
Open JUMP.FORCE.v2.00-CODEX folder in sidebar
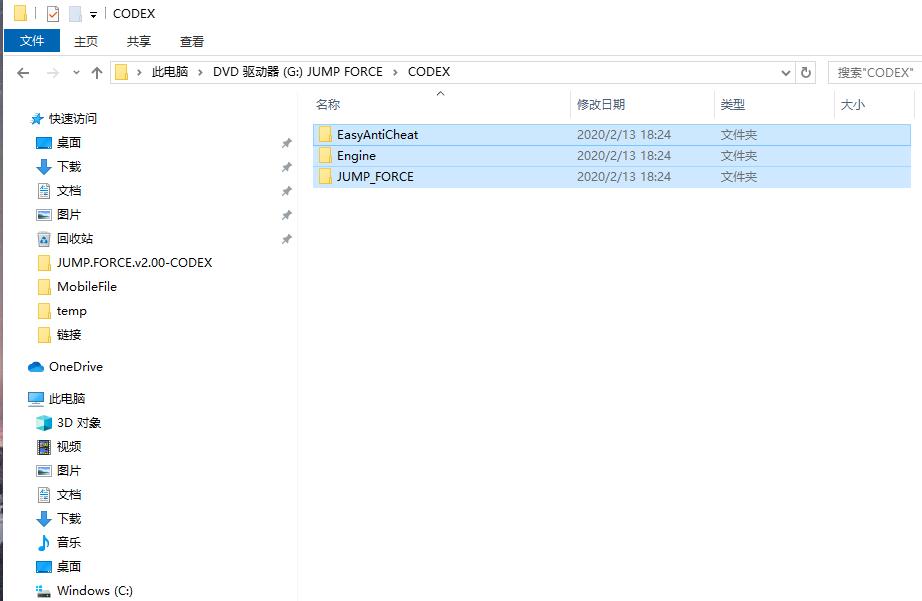(x=135, y=263)
